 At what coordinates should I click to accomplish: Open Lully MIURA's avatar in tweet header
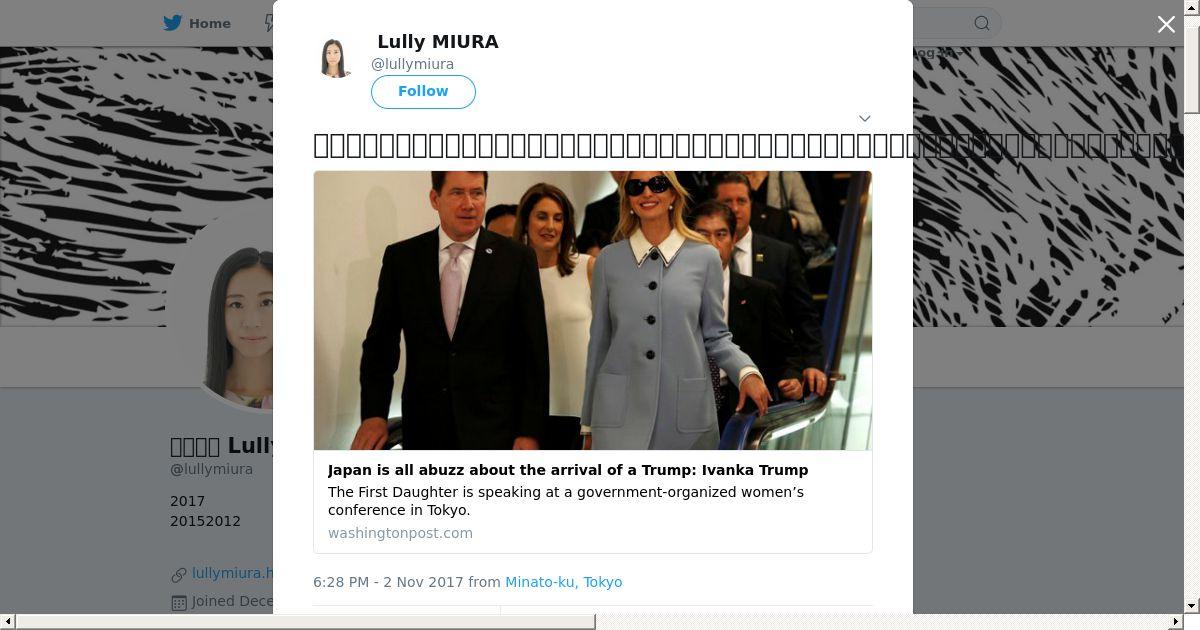pyautogui.click(x=334, y=58)
